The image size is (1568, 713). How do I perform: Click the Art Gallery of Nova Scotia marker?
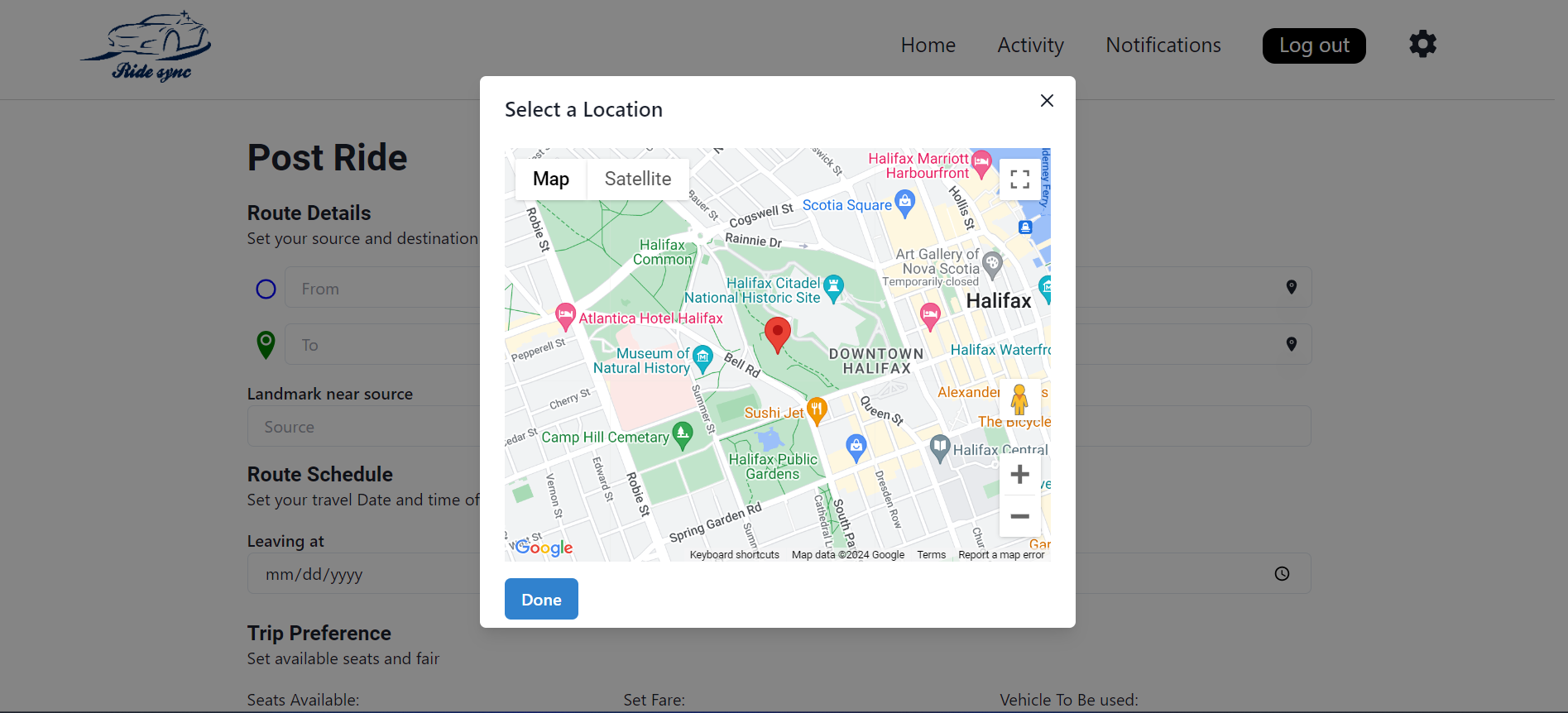(992, 266)
